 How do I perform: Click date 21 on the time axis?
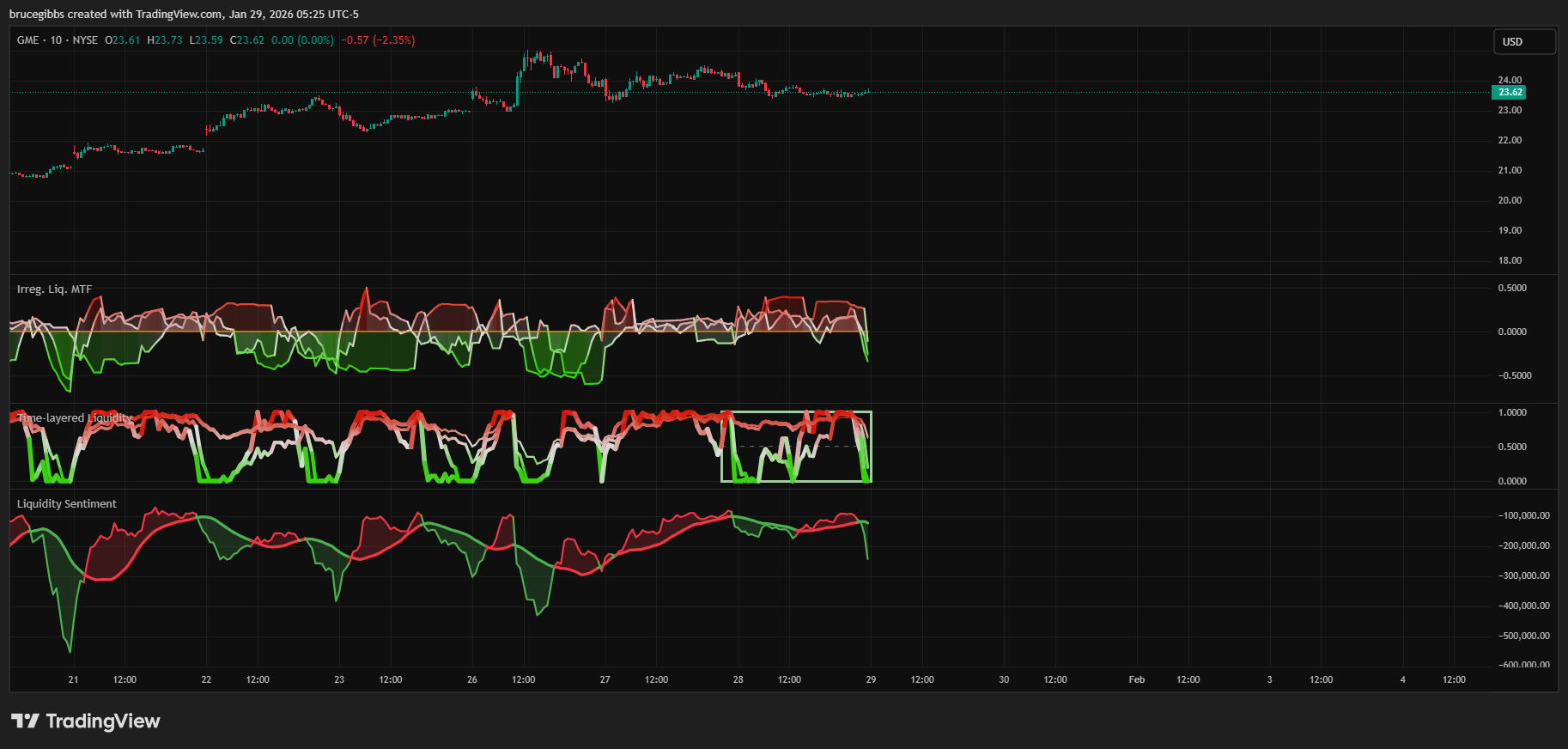point(73,679)
